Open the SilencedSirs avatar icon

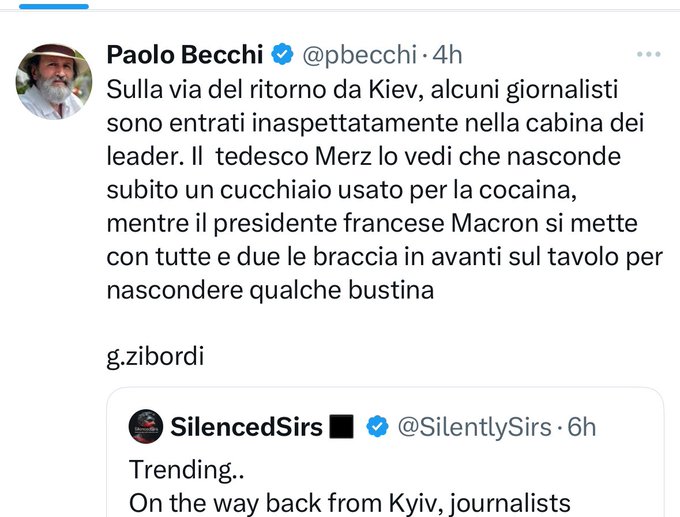coord(146,427)
